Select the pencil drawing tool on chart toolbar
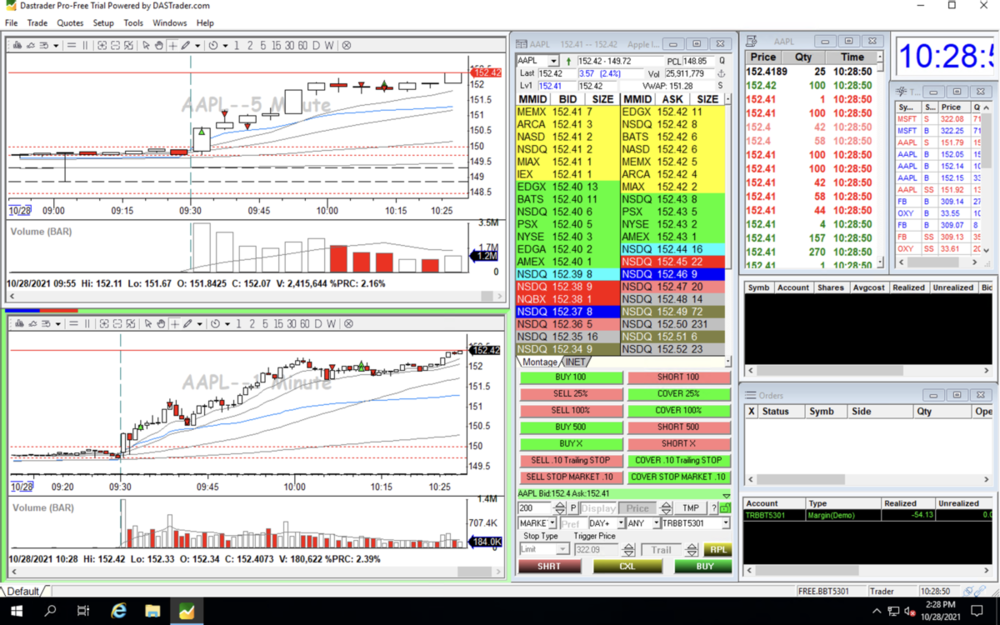The image size is (1000, 625). 185,46
